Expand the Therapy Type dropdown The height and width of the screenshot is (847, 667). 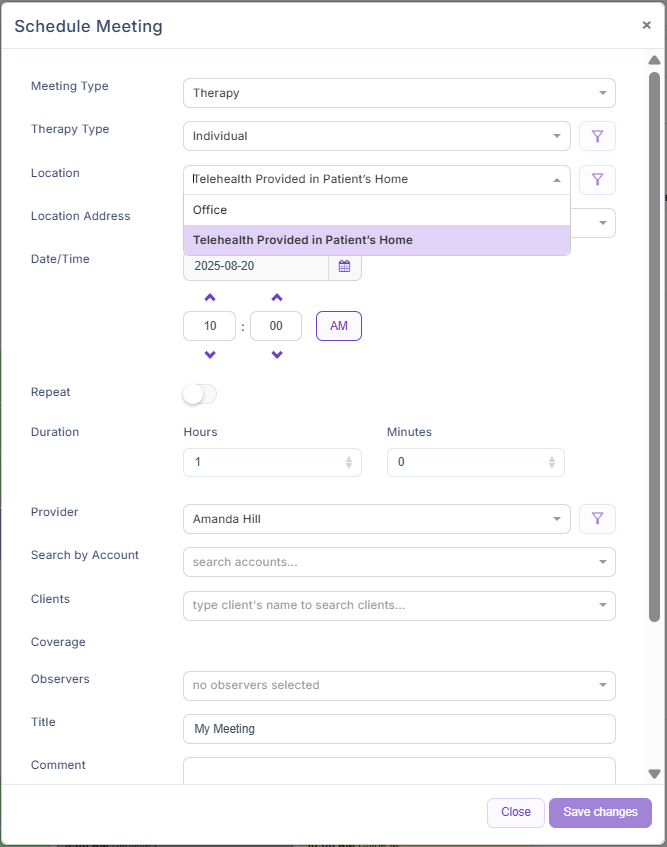point(376,136)
